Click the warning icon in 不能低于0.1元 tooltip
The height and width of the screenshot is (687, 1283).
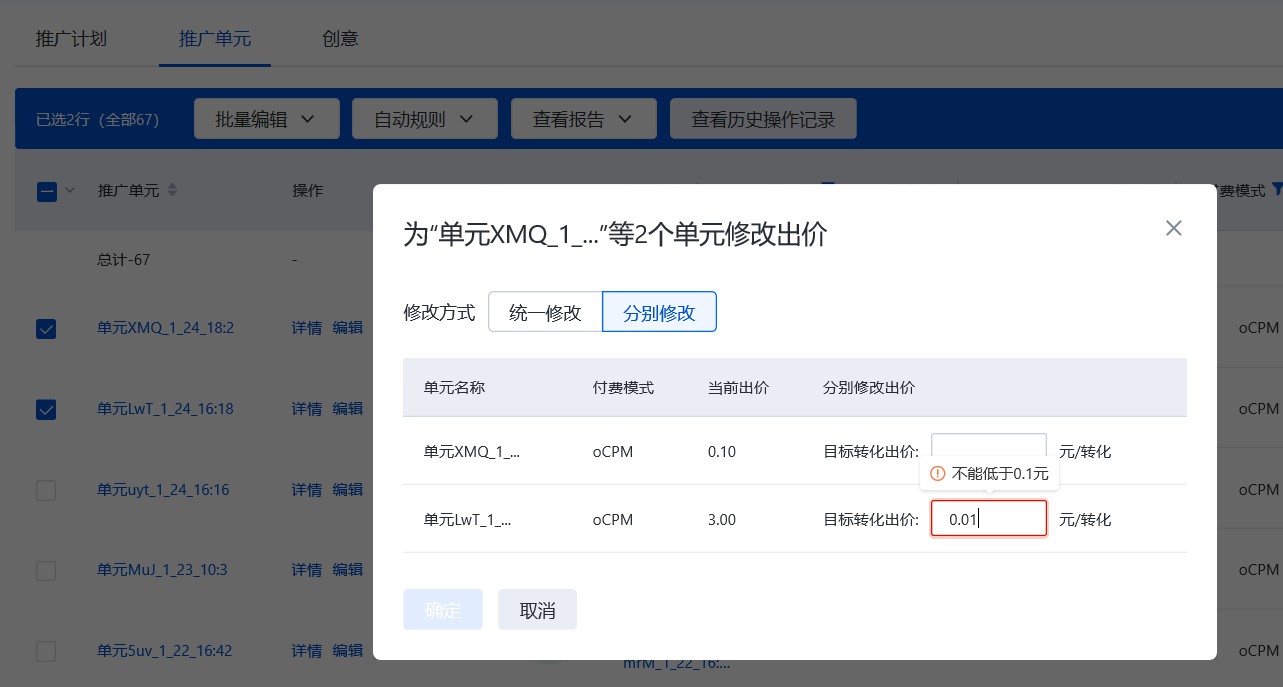pyautogui.click(x=937, y=474)
